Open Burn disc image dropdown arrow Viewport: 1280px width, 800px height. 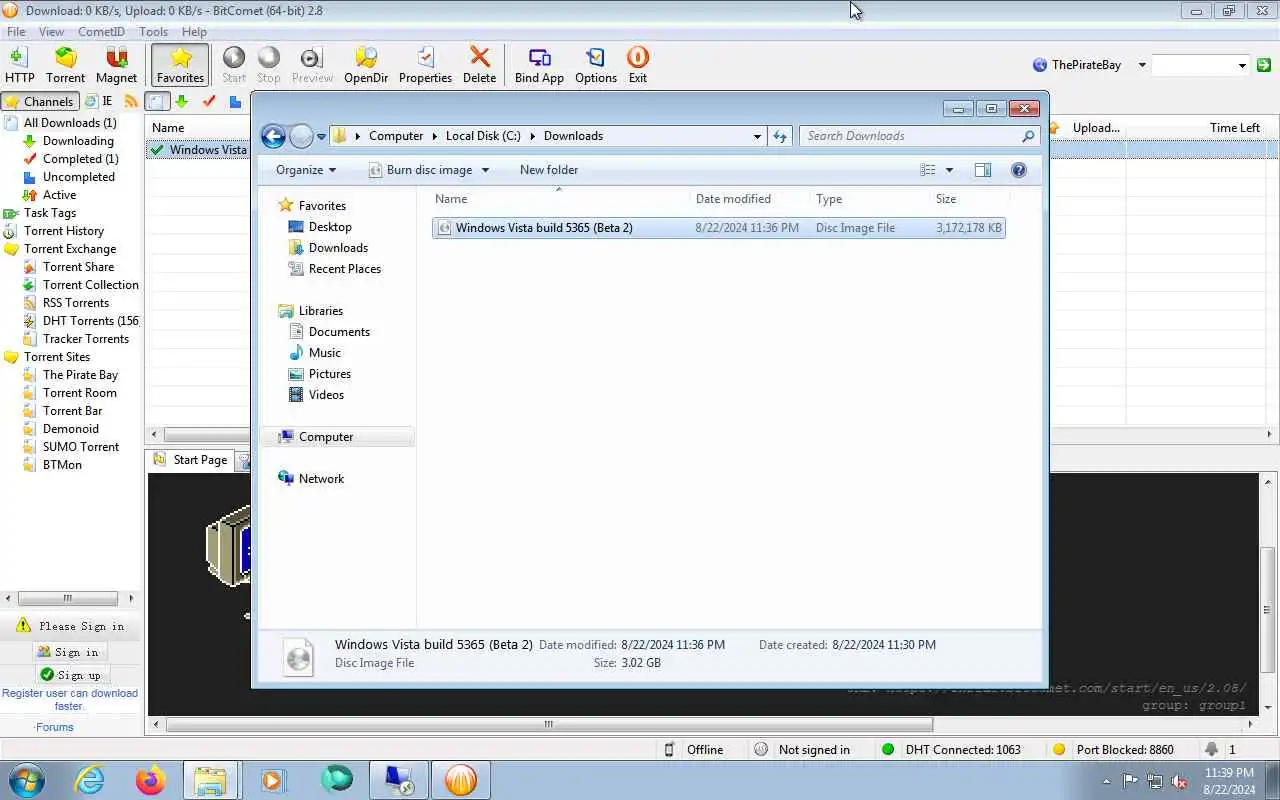click(x=485, y=170)
